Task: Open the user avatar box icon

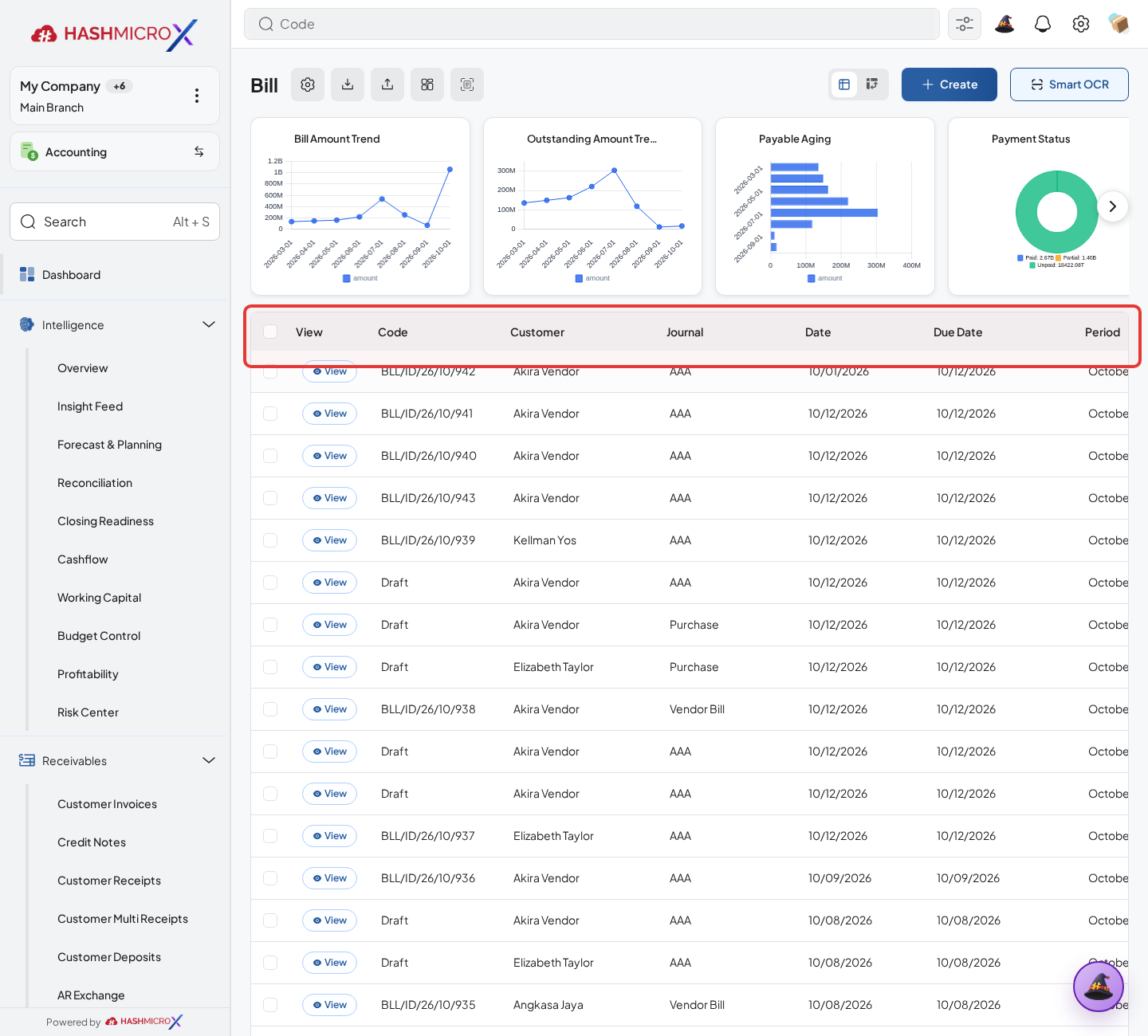Action: 1119,24
